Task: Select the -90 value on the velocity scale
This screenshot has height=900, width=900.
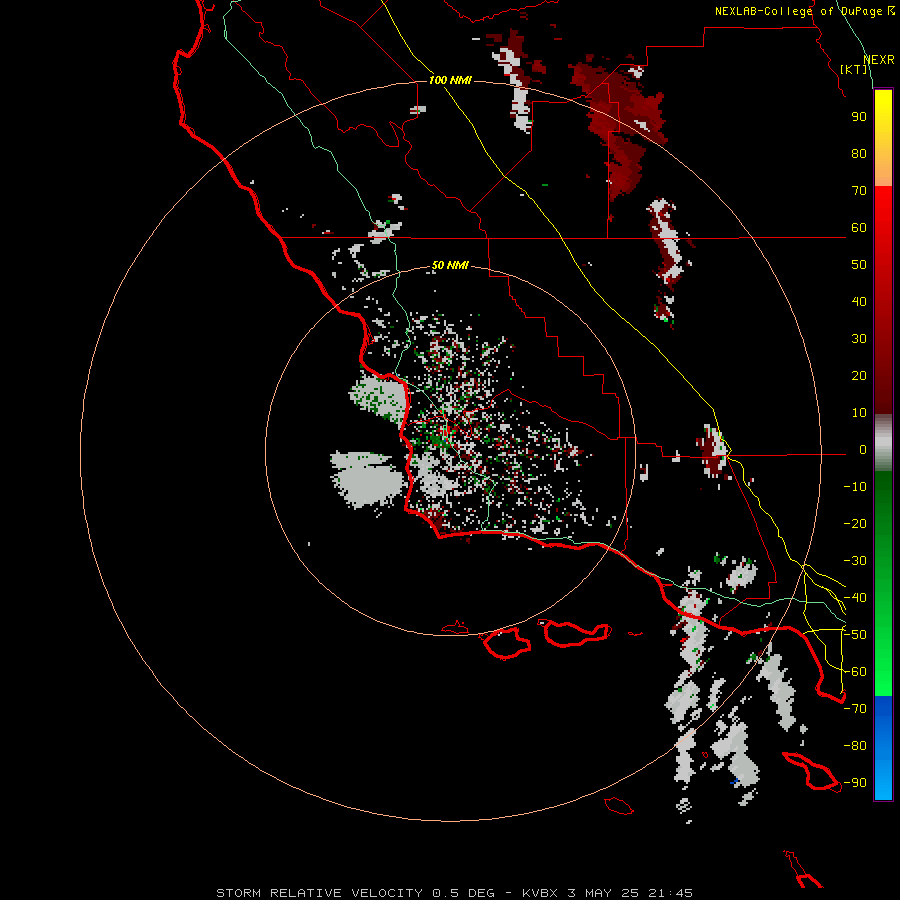Action: [855, 783]
